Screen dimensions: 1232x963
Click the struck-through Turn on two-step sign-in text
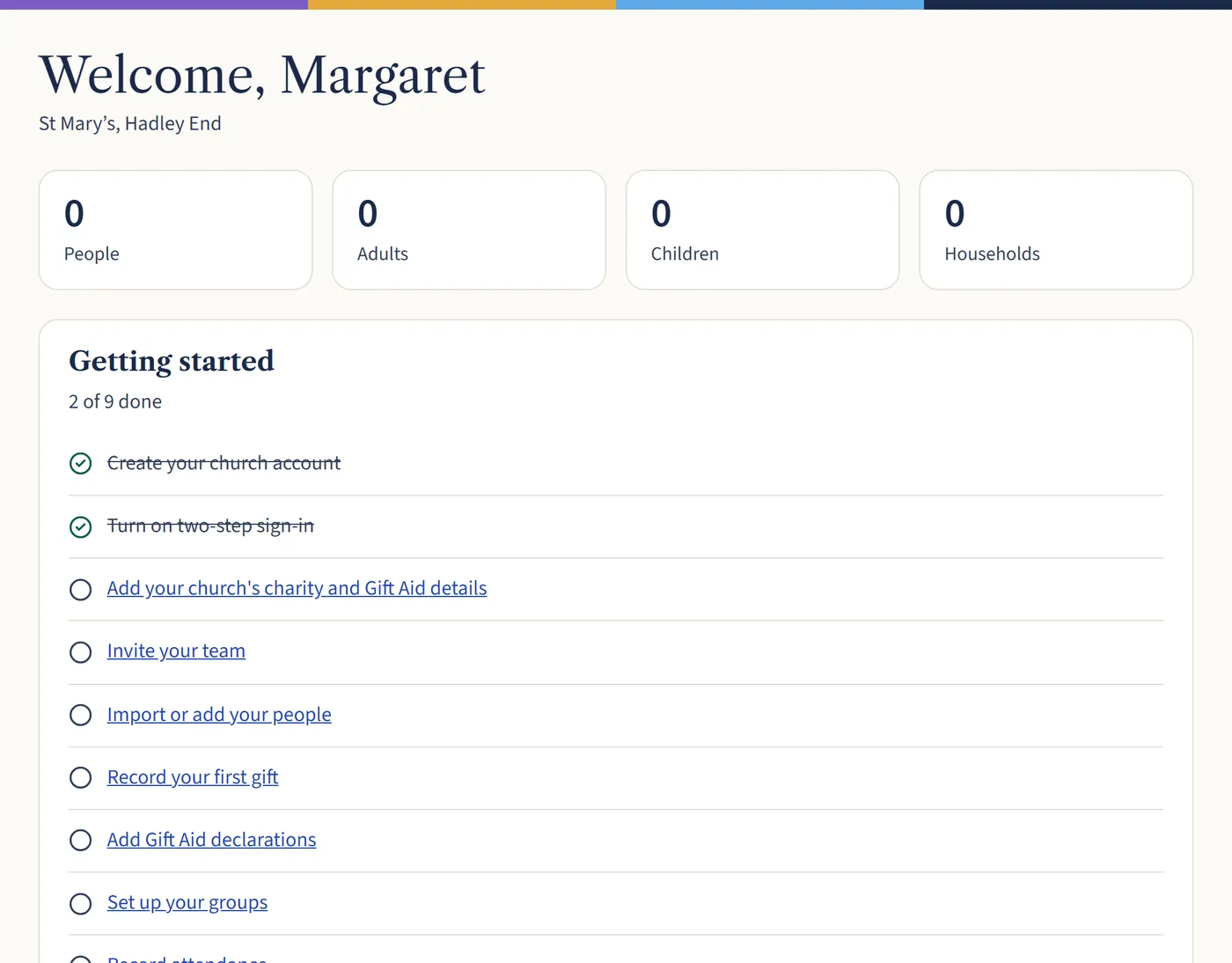210,526
